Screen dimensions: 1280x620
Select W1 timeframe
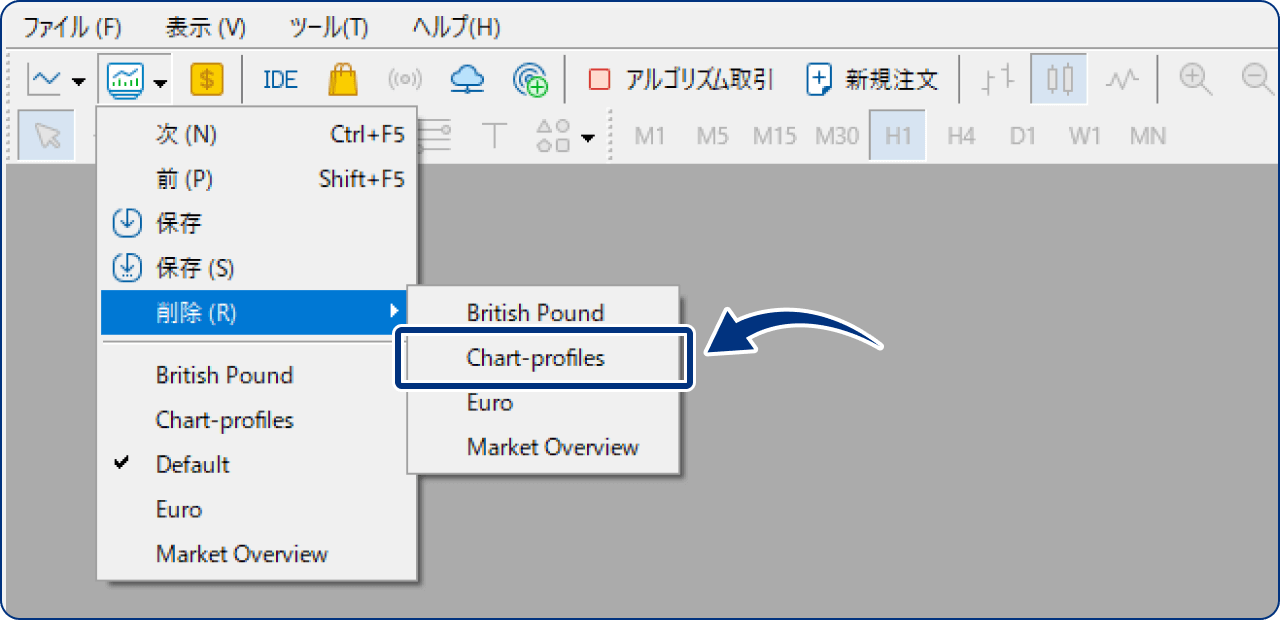(x=1084, y=136)
